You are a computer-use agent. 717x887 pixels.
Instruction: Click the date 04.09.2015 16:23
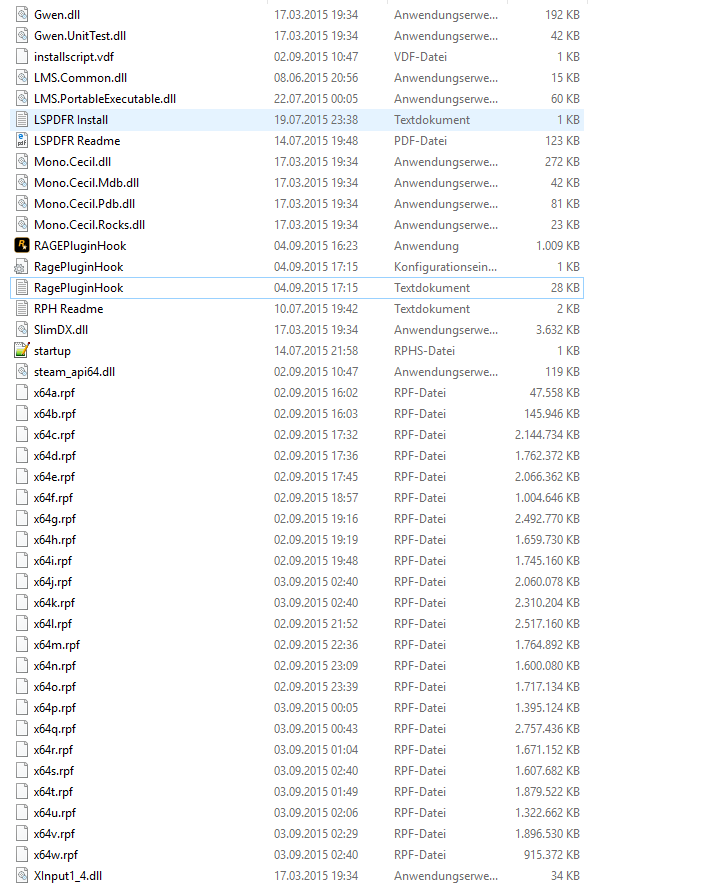316,246
